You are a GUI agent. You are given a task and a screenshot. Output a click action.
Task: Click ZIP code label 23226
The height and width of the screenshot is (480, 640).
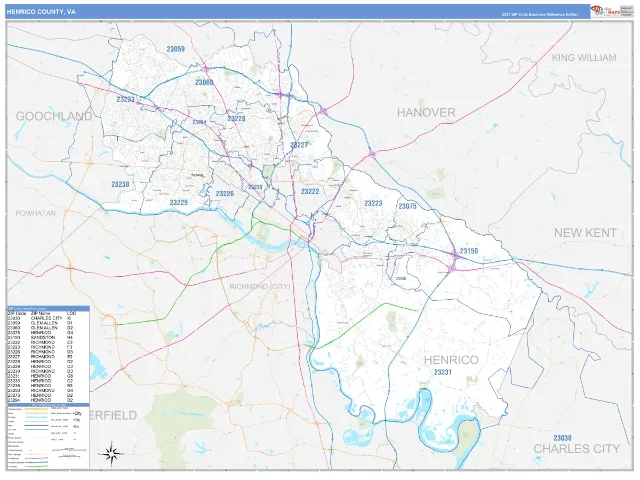pyautogui.click(x=225, y=193)
